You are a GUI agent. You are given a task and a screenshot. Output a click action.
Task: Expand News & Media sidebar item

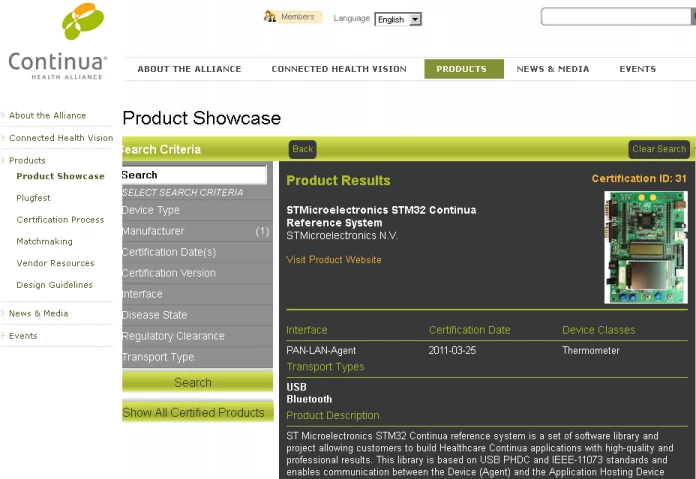[x=39, y=313]
